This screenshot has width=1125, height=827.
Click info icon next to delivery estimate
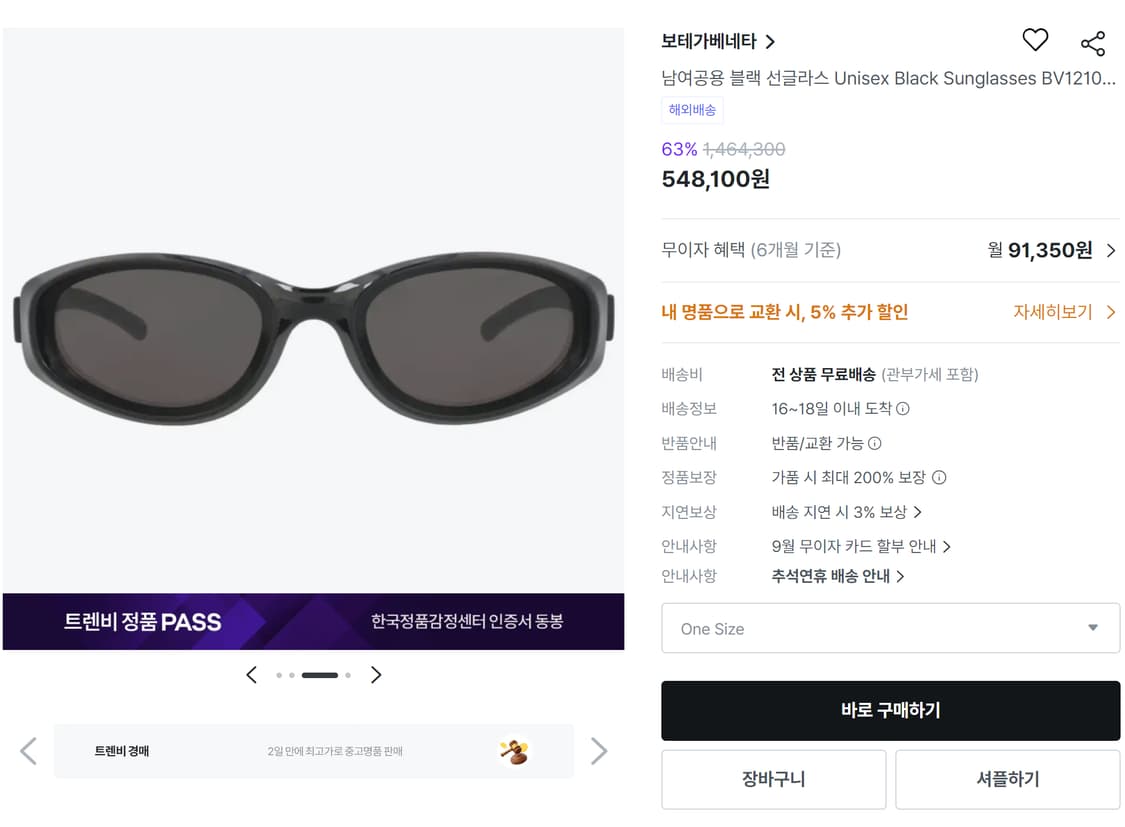(903, 409)
